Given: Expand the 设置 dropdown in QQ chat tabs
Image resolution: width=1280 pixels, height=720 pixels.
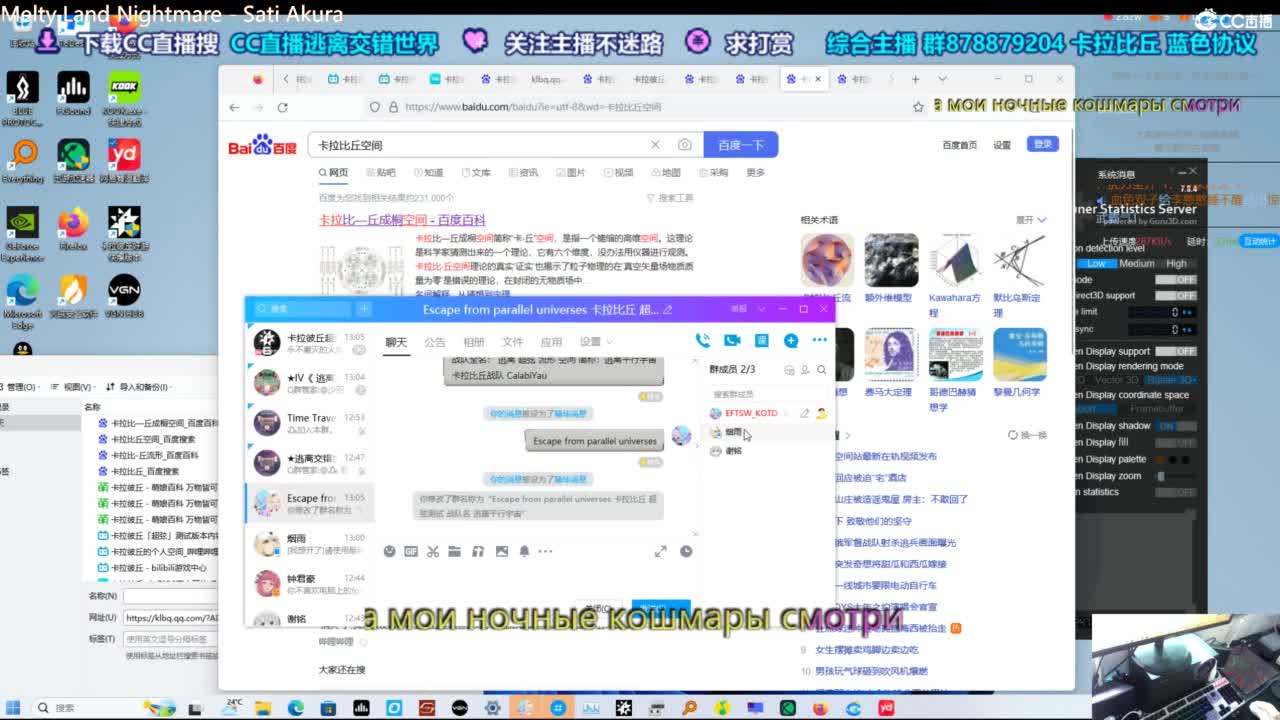Looking at the screenshot, I should 596,342.
